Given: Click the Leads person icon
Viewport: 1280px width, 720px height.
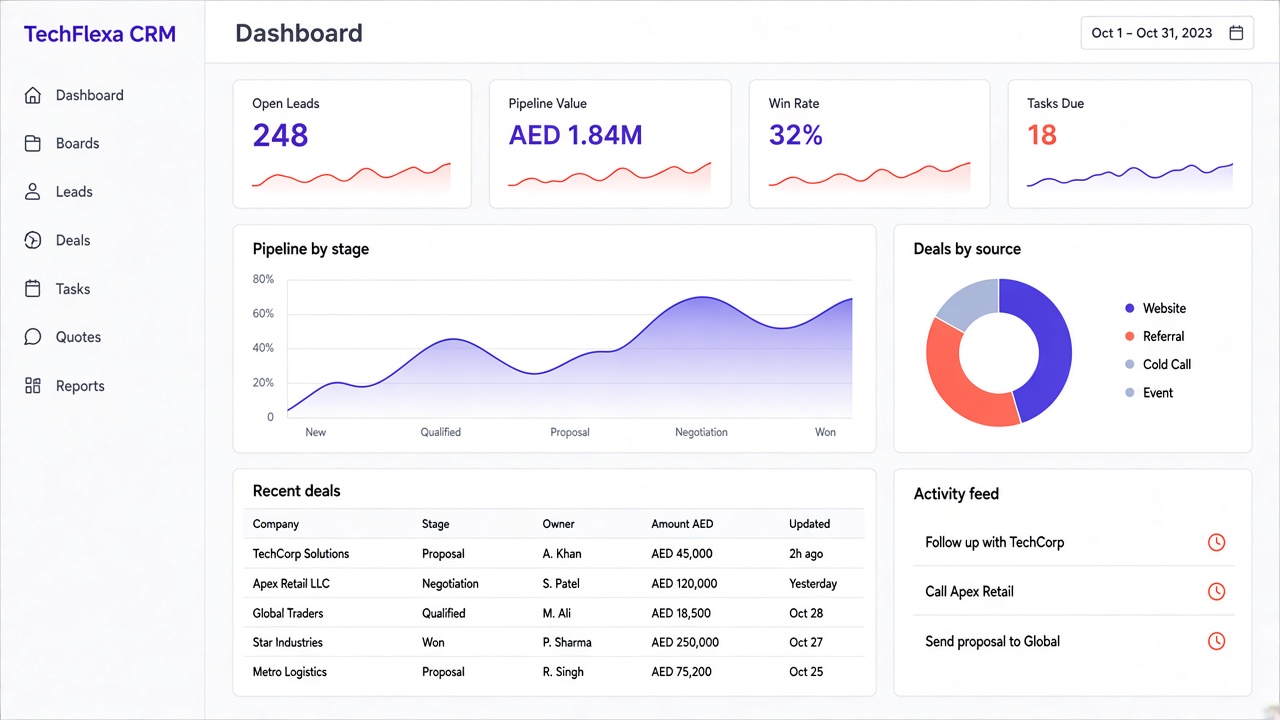Looking at the screenshot, I should coord(33,192).
